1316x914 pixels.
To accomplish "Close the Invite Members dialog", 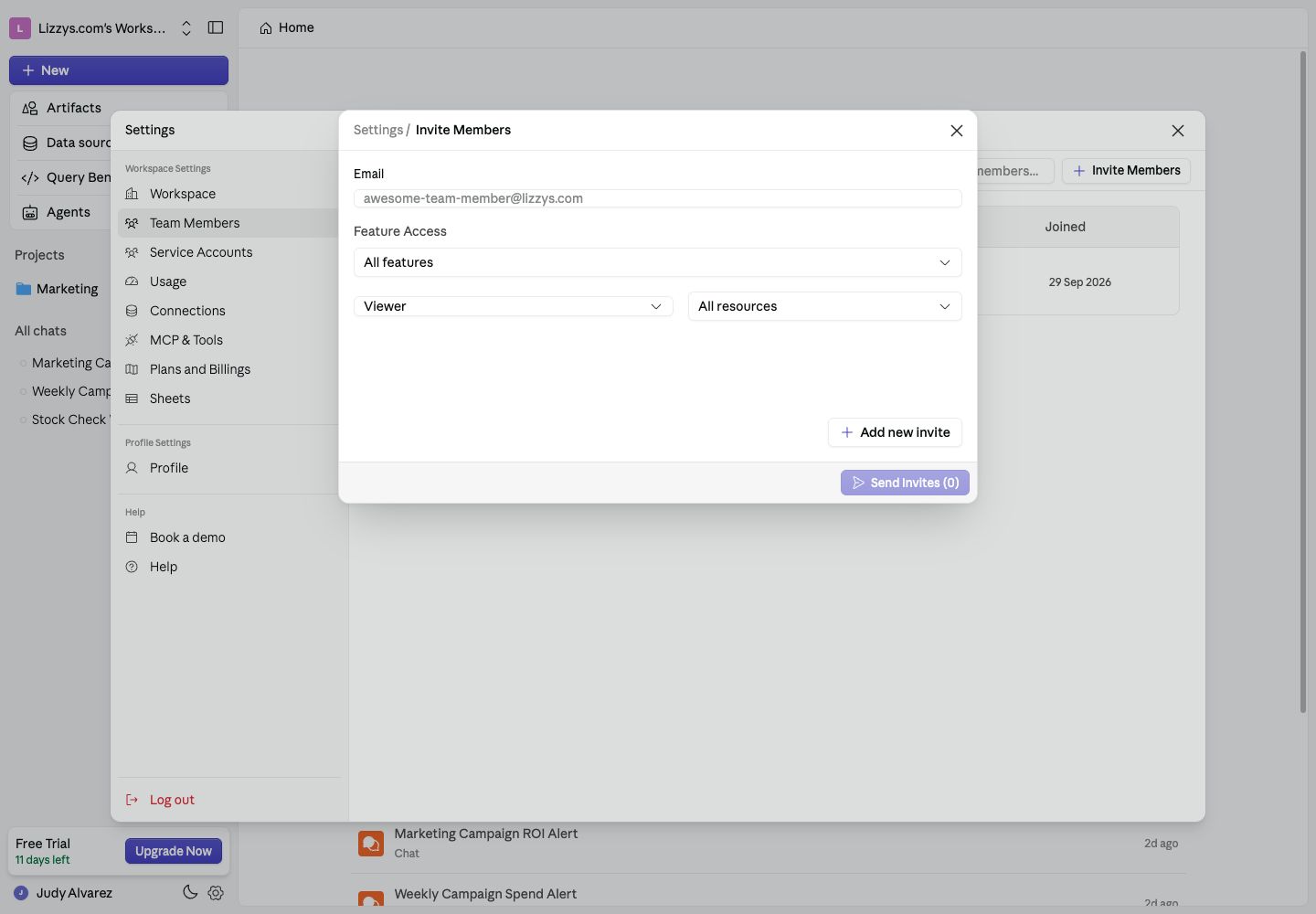I will 957,131.
